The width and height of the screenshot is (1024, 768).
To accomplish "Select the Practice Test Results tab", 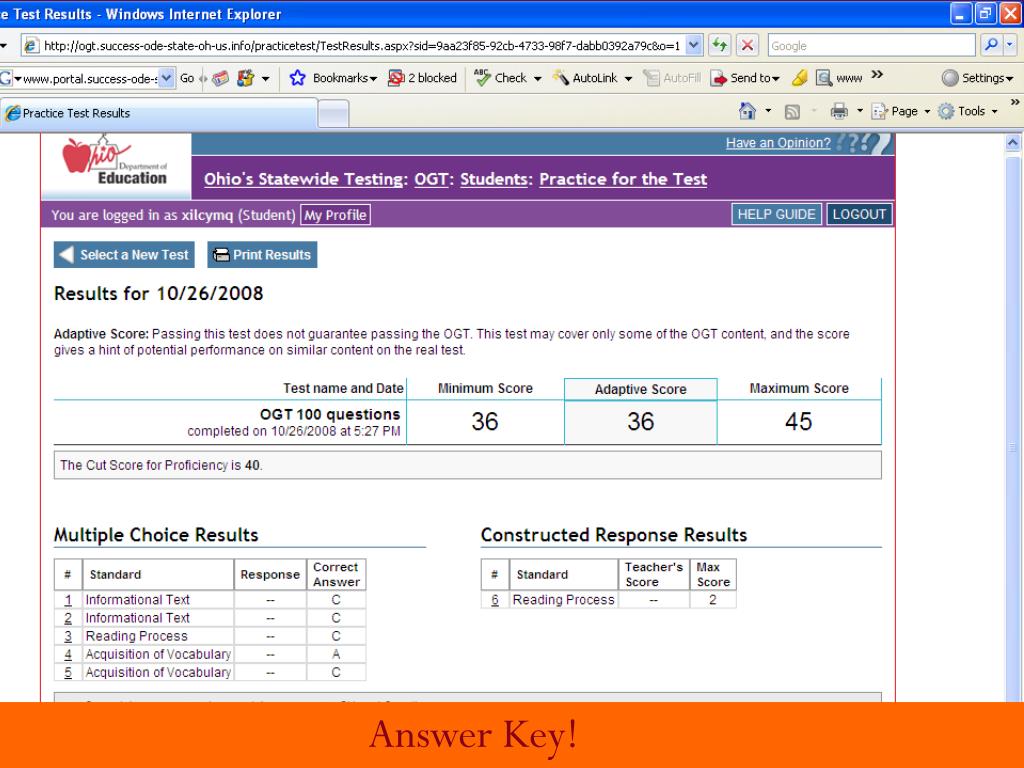I will (159, 113).
